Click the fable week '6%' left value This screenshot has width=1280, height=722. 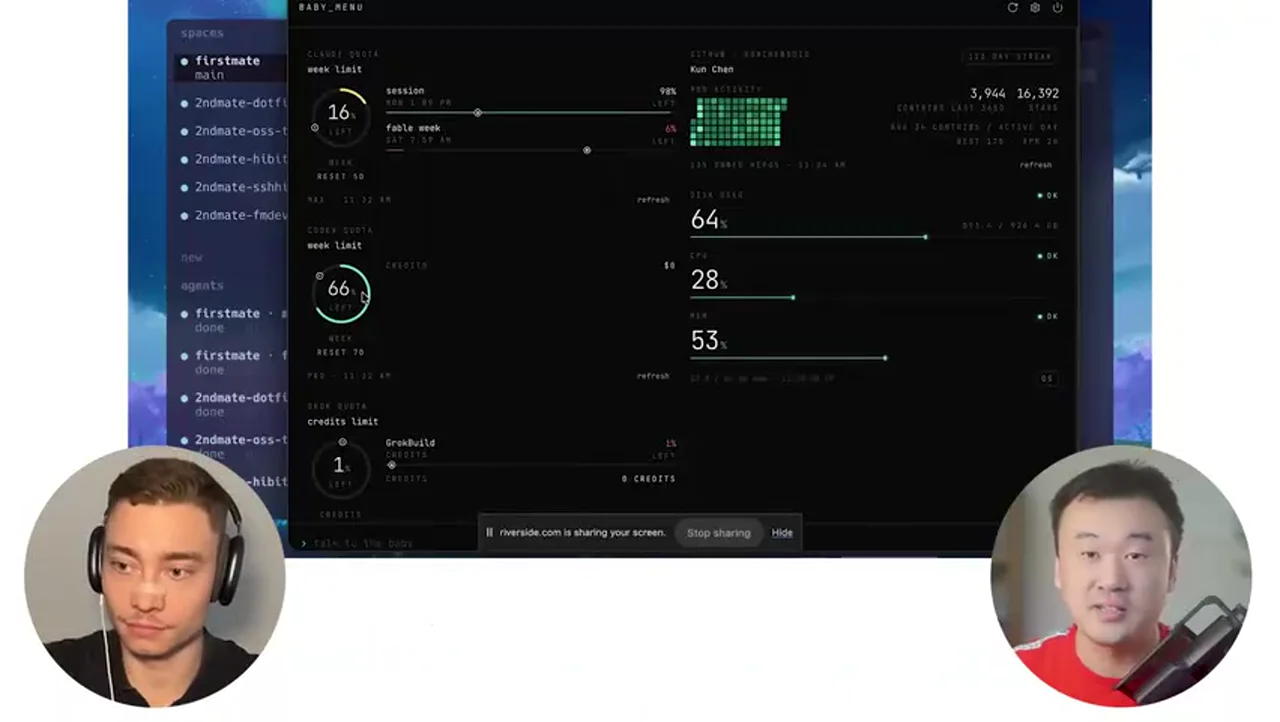click(670, 129)
